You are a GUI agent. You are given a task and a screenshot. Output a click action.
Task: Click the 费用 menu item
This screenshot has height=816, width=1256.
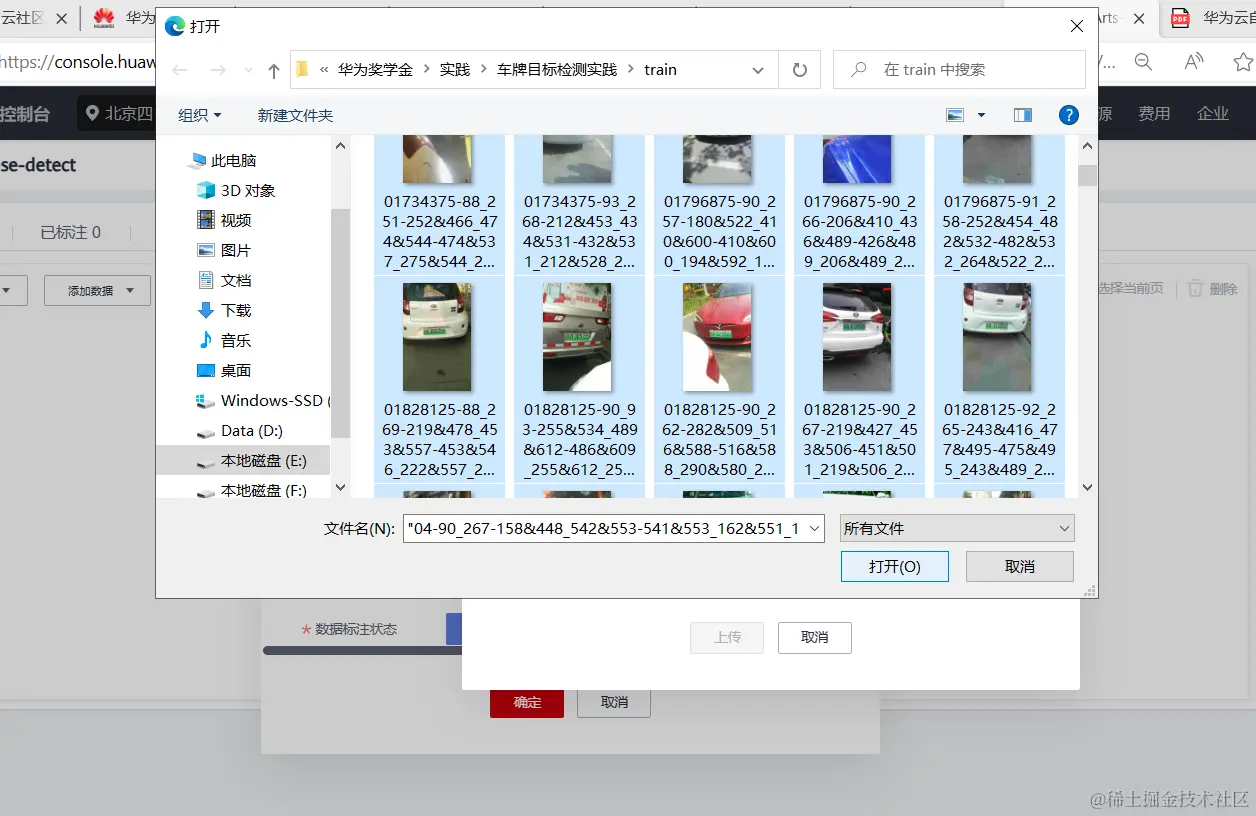pyautogui.click(x=1154, y=113)
